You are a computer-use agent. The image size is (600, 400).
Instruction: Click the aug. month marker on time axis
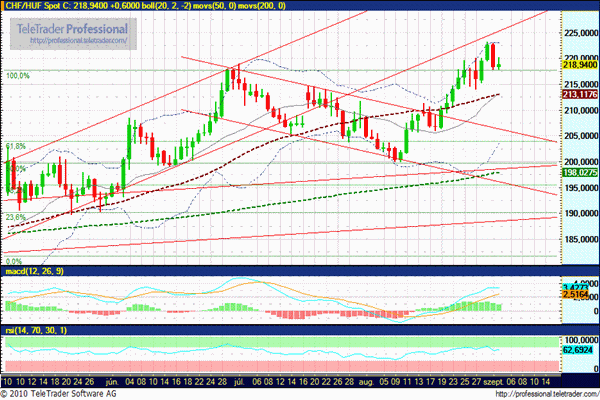[x=364, y=381]
